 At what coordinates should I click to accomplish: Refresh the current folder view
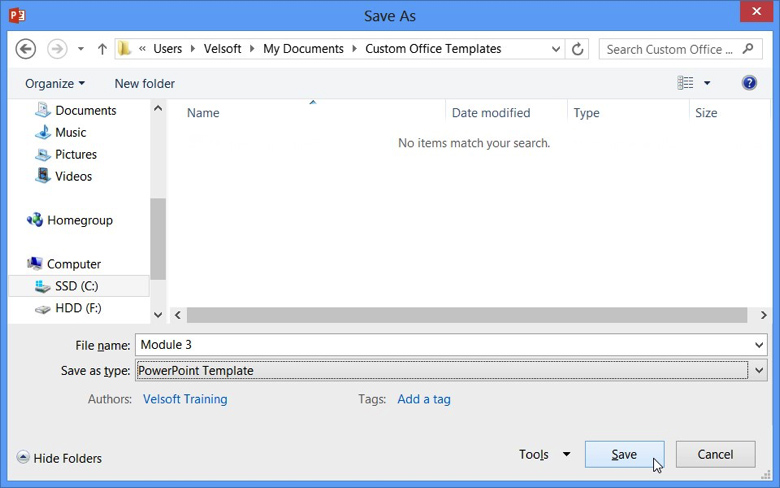click(x=578, y=49)
